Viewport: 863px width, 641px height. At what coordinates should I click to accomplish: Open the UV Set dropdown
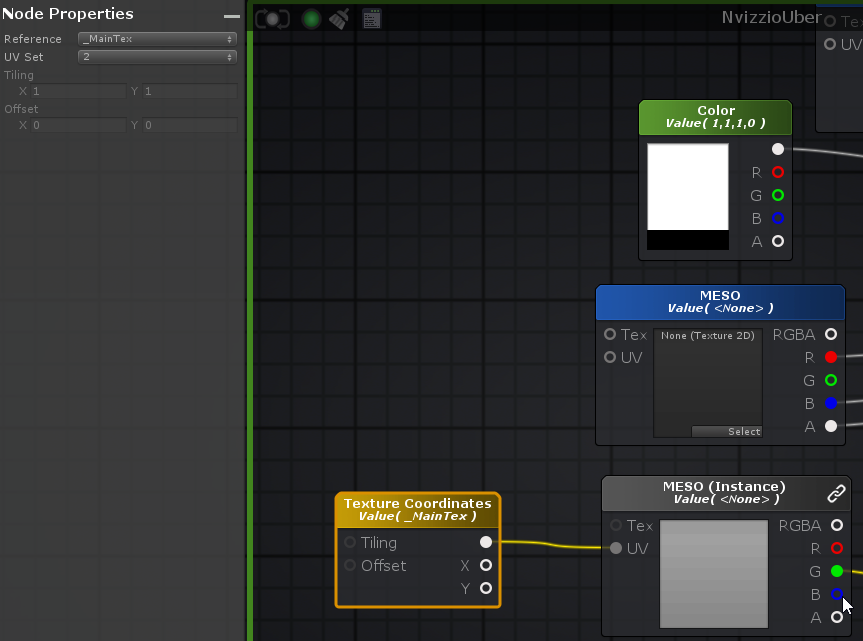point(156,57)
